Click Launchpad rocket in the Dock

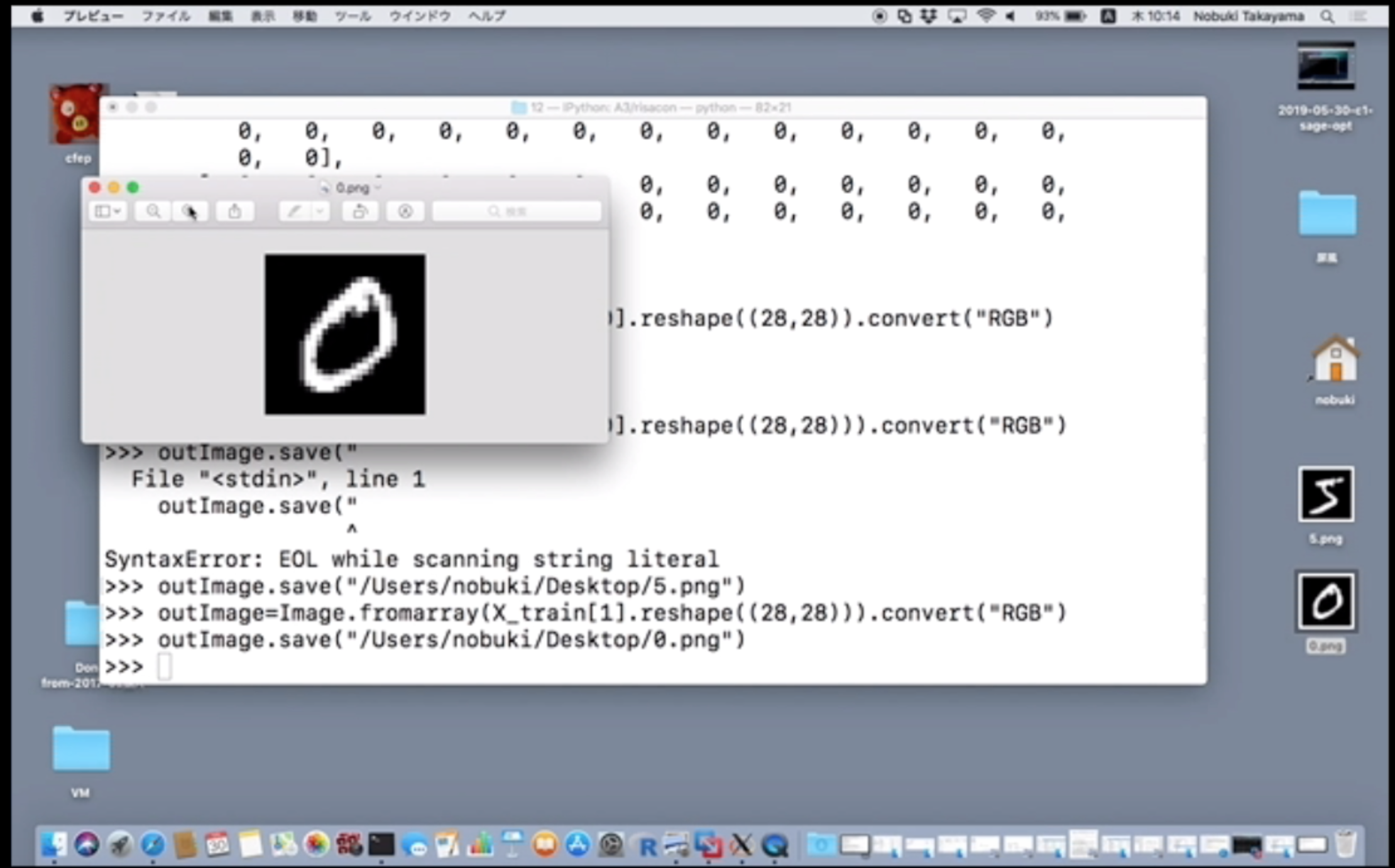119,845
